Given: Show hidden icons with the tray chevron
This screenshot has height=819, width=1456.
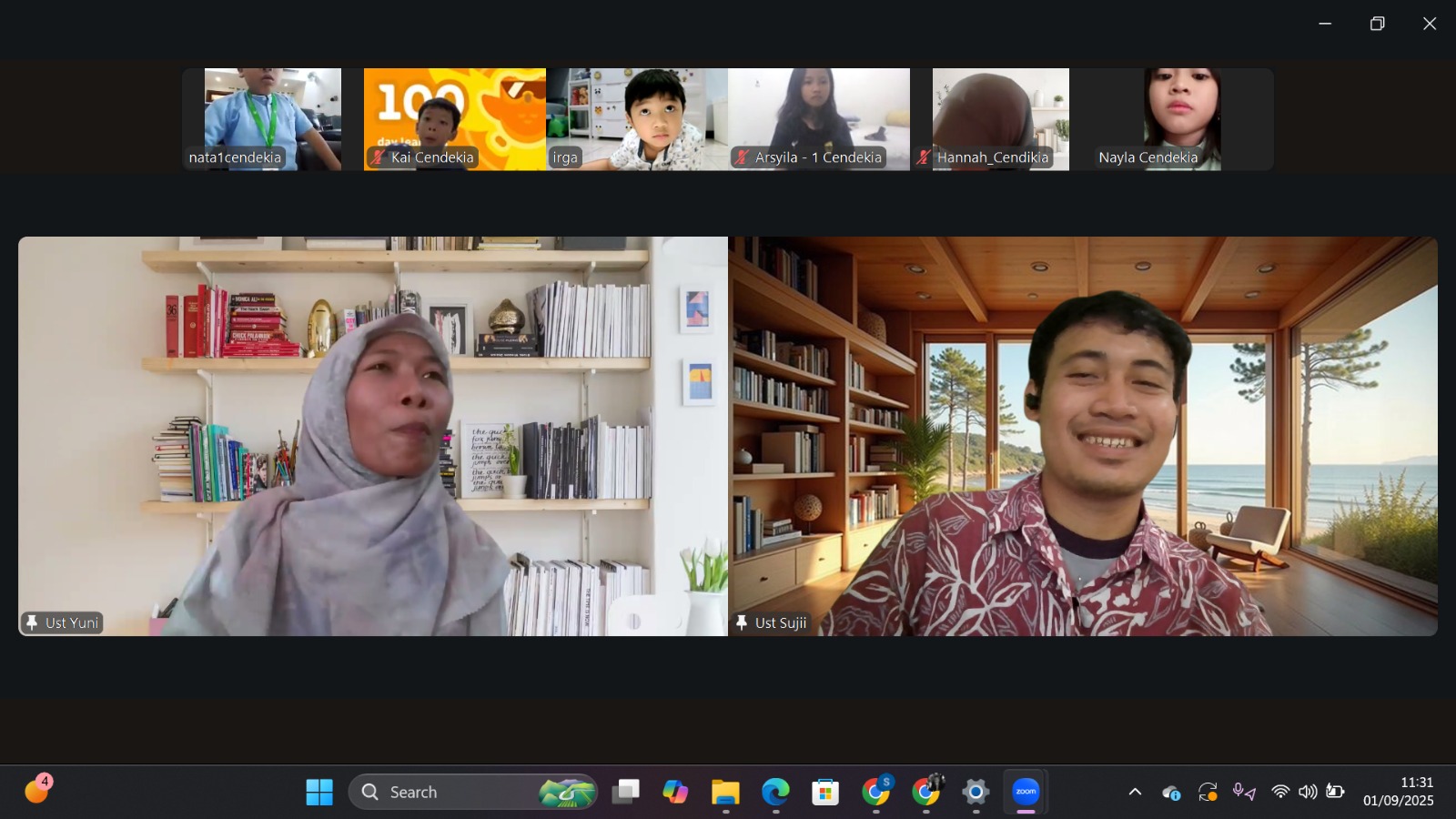Looking at the screenshot, I should tap(1135, 792).
